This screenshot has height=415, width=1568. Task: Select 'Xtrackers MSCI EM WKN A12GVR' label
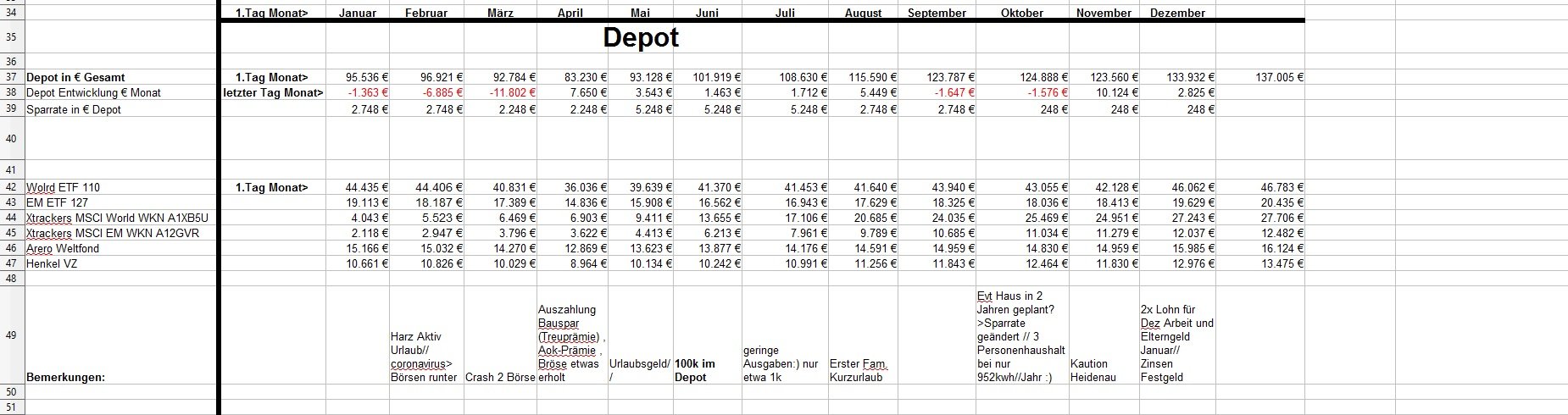(x=113, y=233)
